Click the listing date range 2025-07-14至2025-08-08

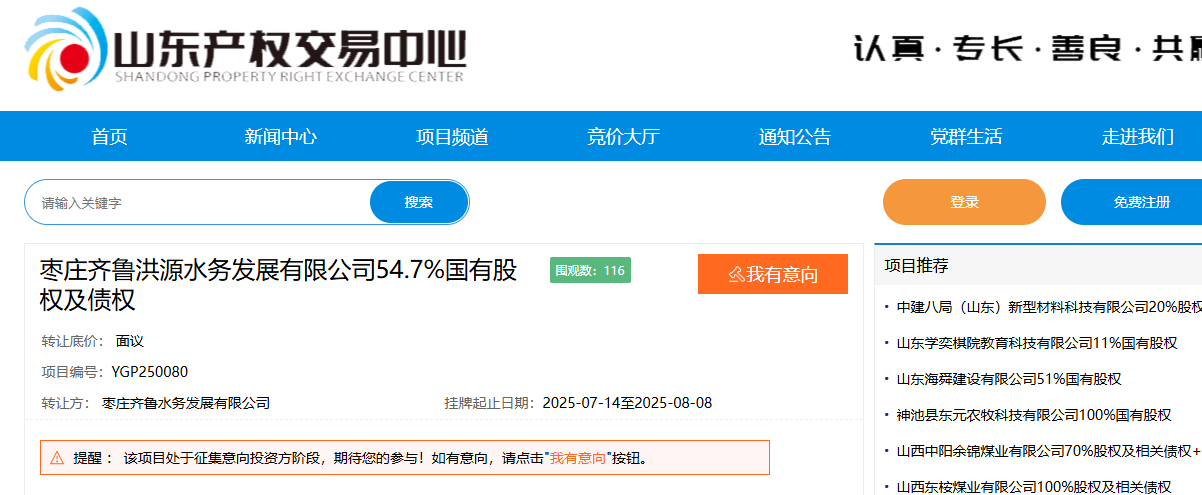(627, 403)
